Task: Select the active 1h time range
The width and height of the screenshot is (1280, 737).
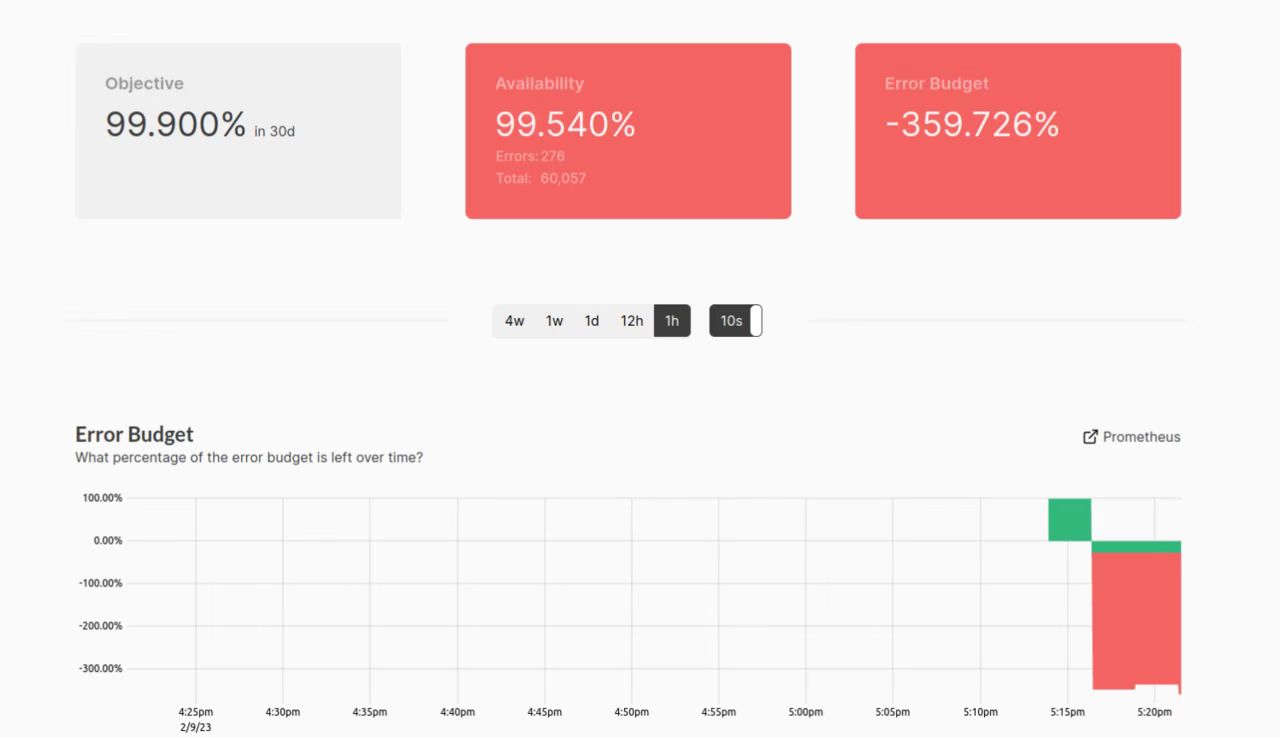Action: tap(672, 321)
